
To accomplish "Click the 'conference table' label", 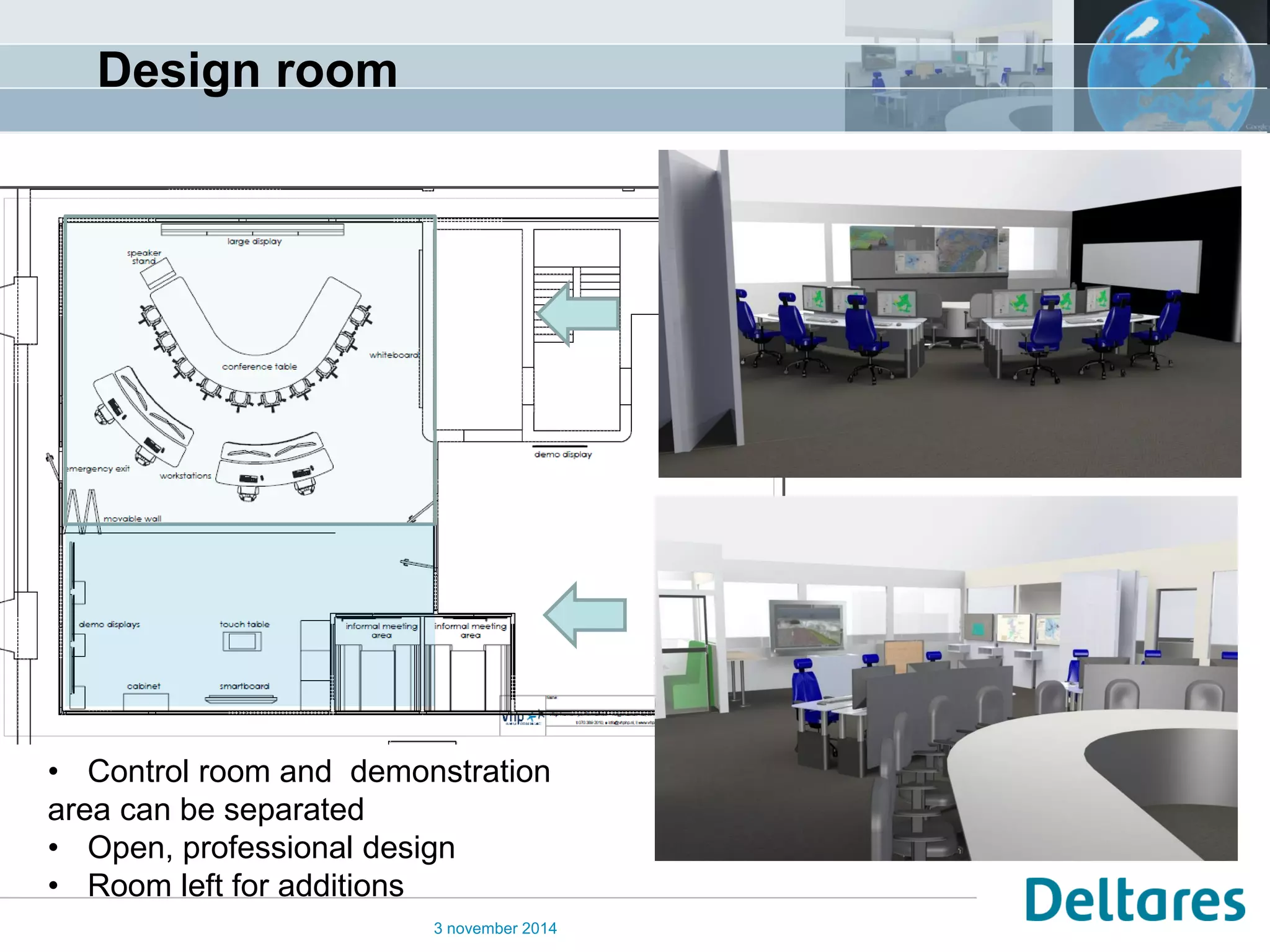I will [259, 366].
